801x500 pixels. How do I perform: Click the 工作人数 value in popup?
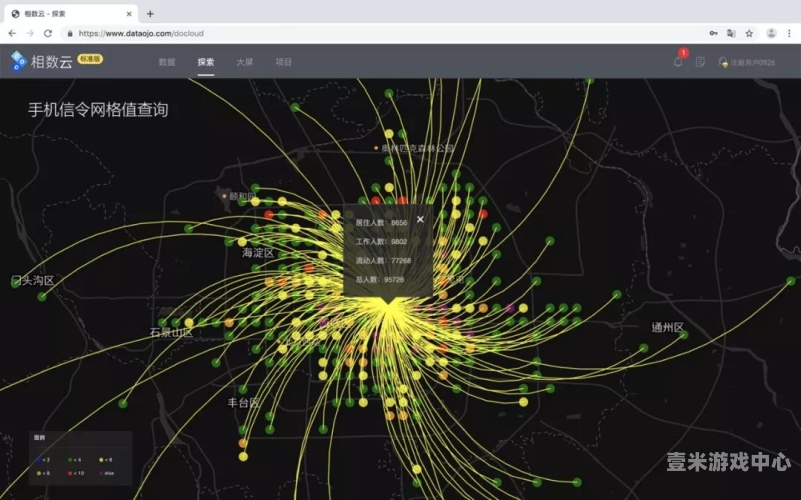tap(399, 242)
